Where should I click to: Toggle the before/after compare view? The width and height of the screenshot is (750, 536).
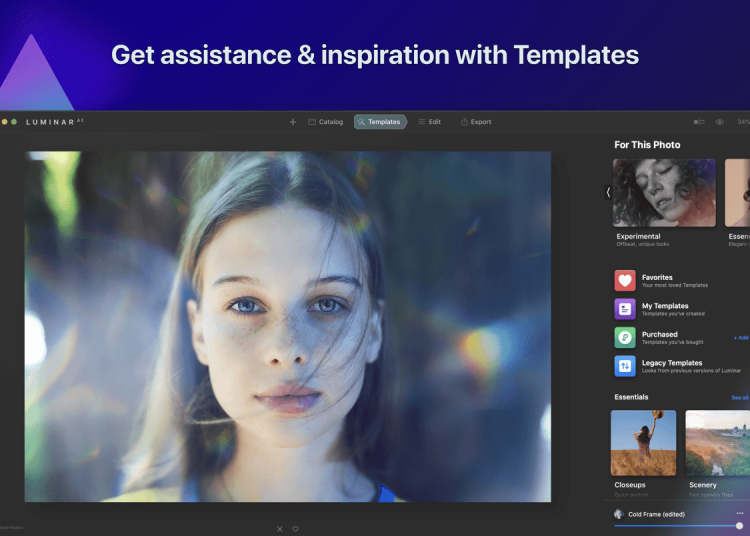tap(698, 122)
